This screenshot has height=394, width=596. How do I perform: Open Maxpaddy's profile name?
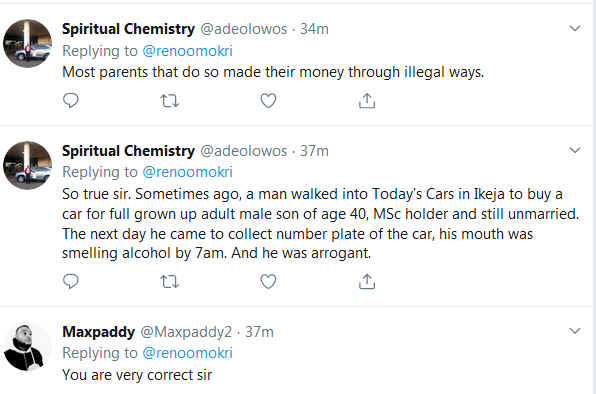pyautogui.click(x=98, y=332)
